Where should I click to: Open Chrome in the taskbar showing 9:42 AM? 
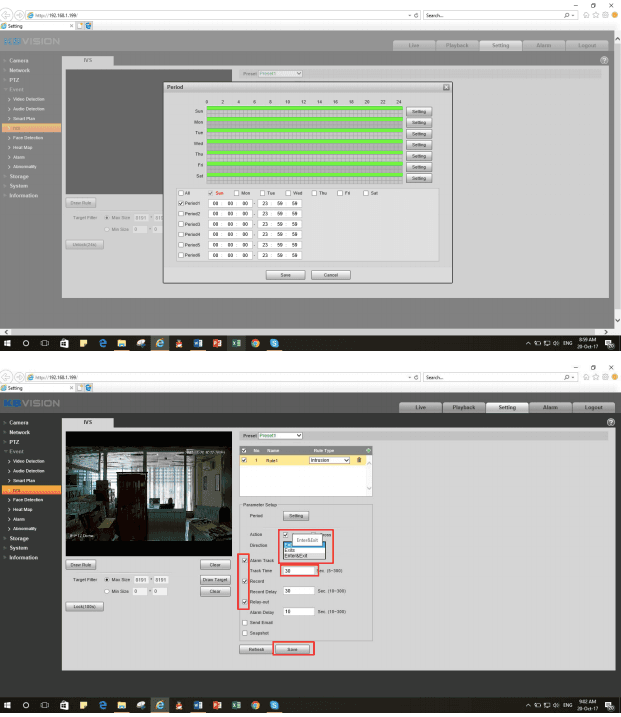(254, 706)
